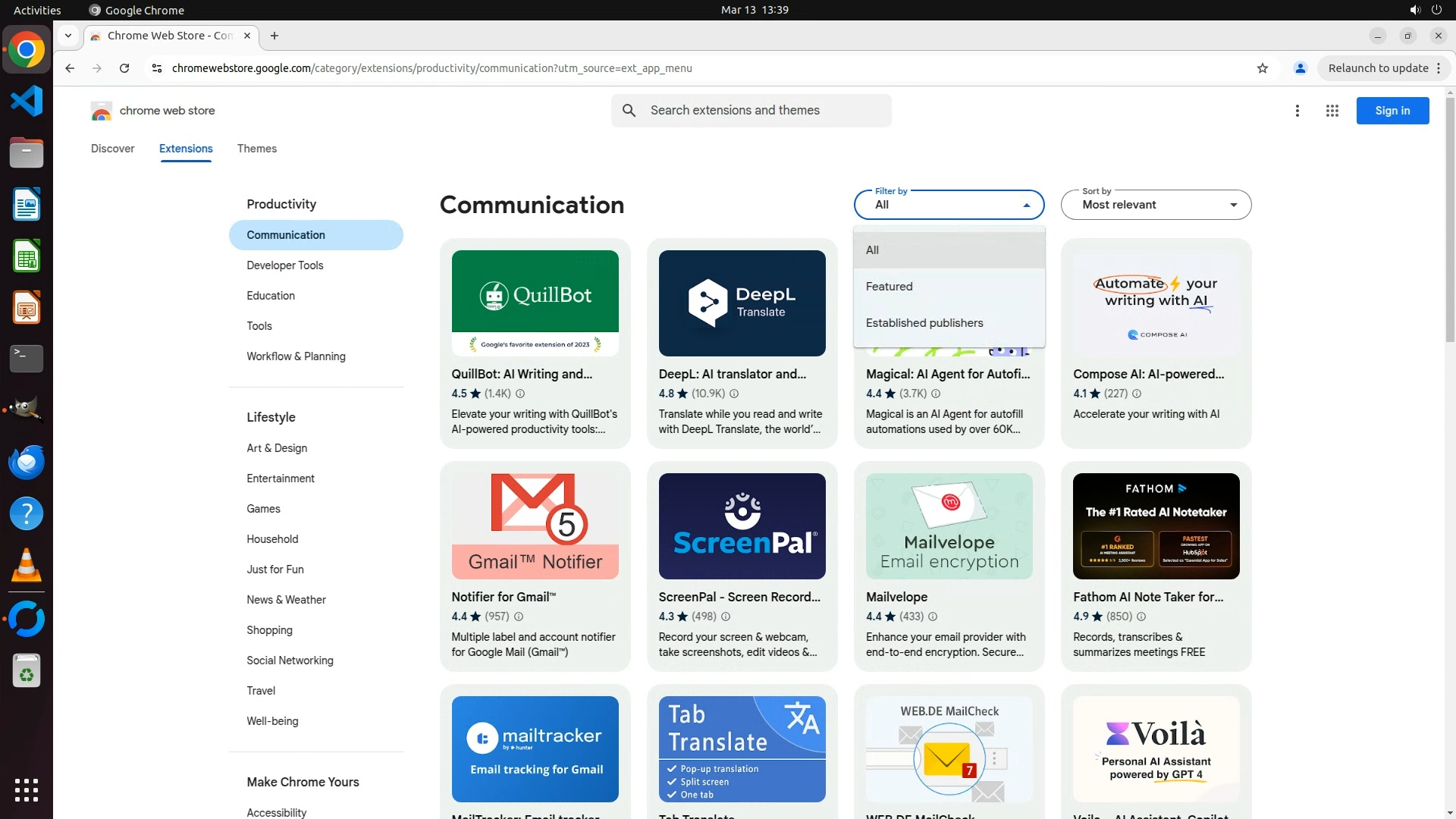The height and width of the screenshot is (819, 1456).
Task: Click the Relaunch to update button
Action: [1378, 68]
